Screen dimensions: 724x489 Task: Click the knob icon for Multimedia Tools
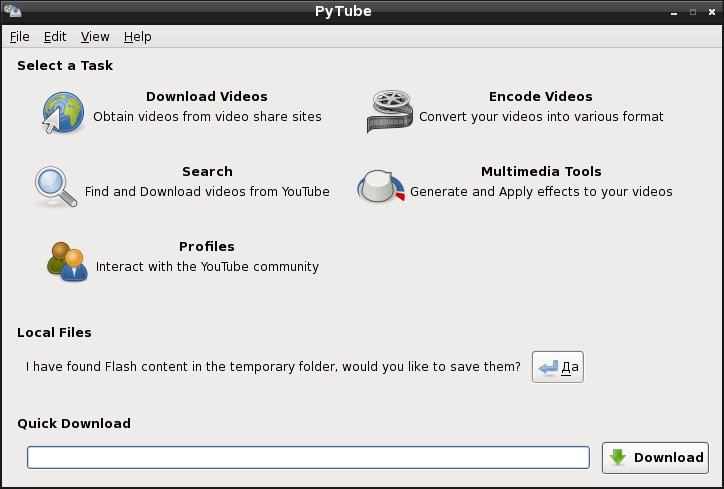[x=381, y=187]
